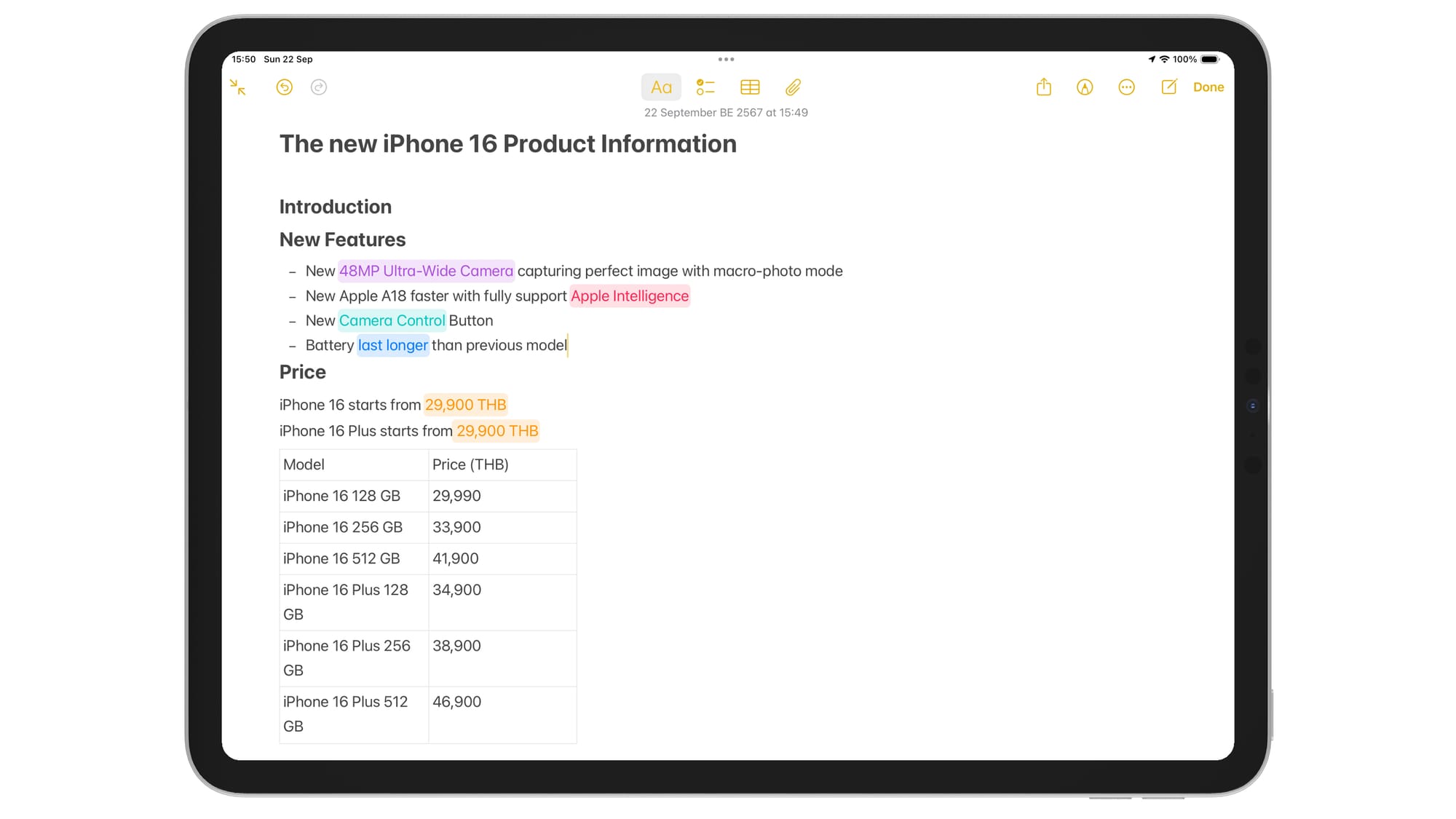The height and width of the screenshot is (819, 1456).
Task: Click Done to finish editing note
Action: click(1208, 87)
